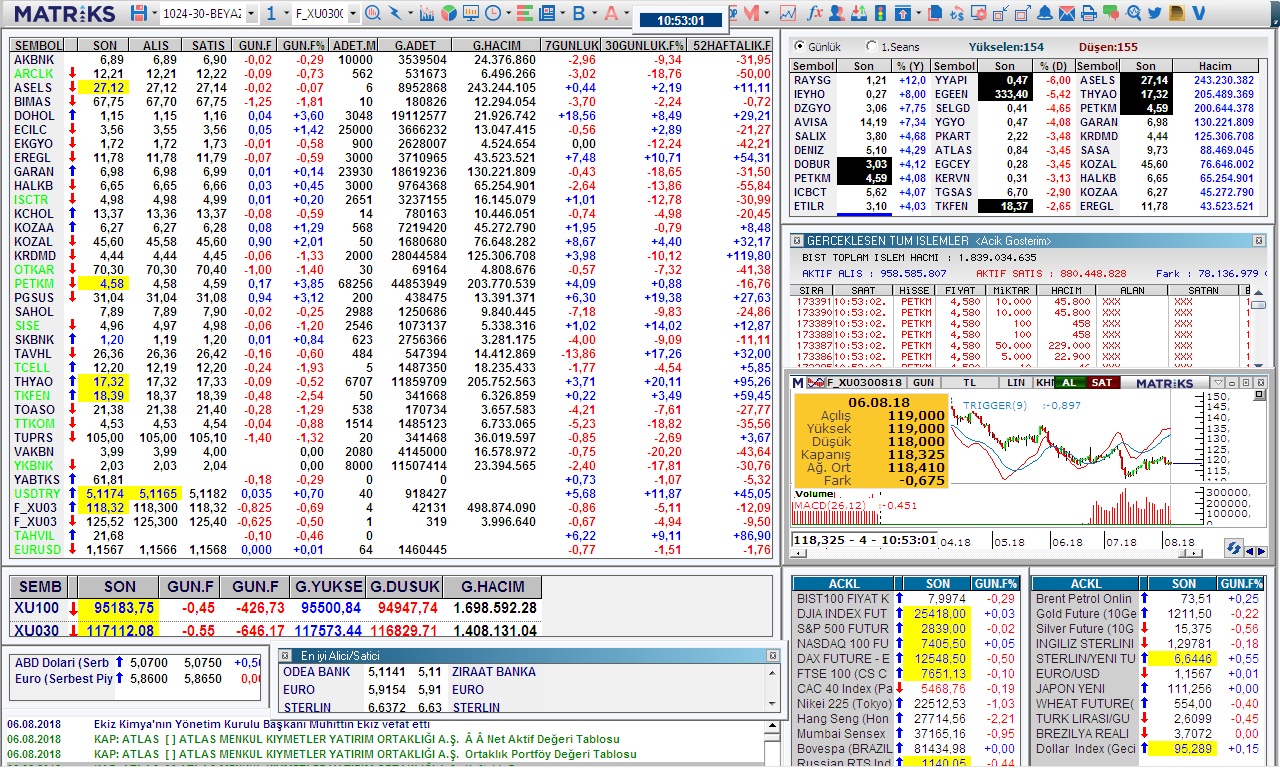
Task: Click Brent Petrol row in commodities panel
Action: (1148, 599)
